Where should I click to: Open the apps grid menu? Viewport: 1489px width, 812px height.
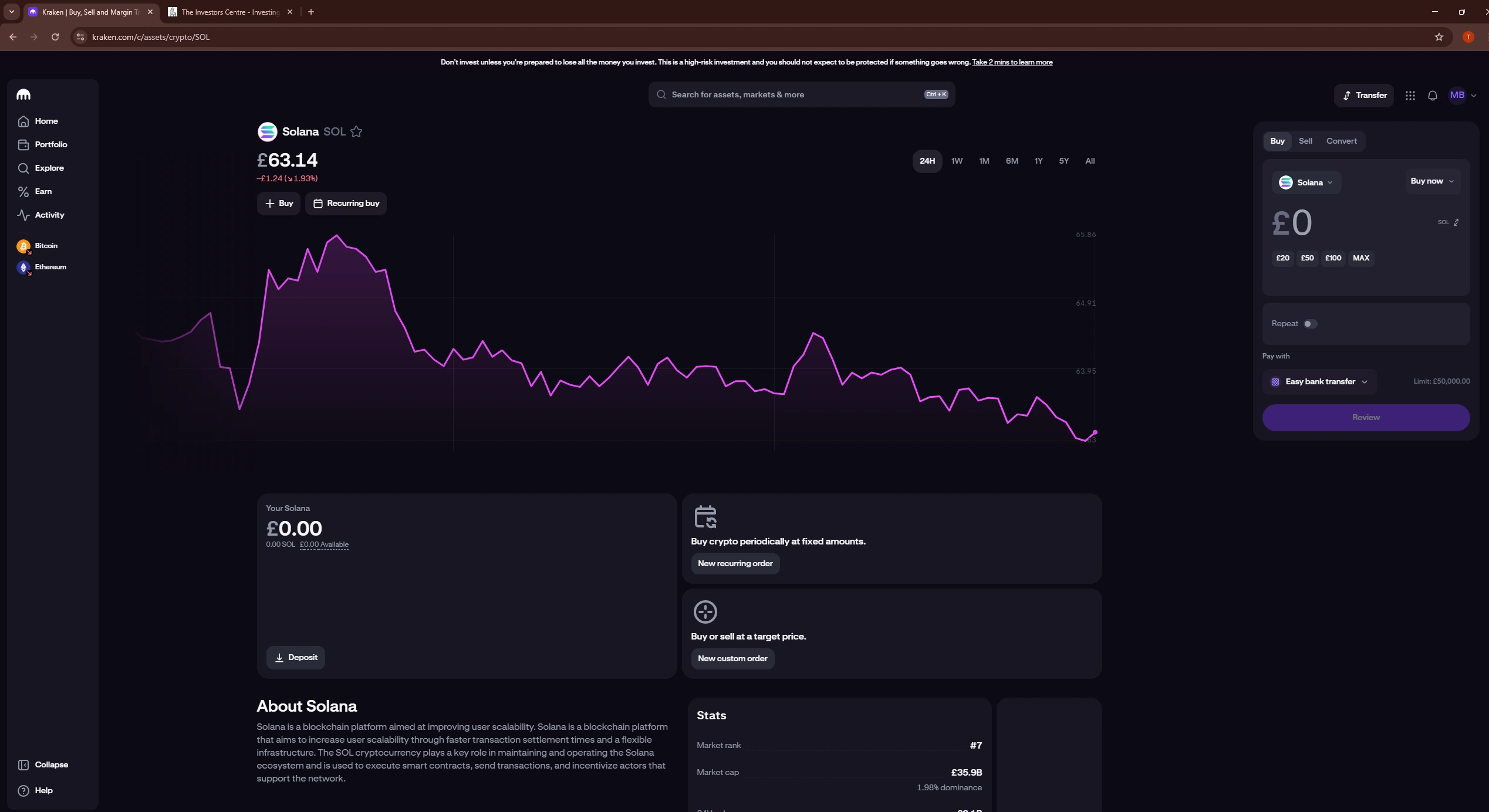[1410, 95]
